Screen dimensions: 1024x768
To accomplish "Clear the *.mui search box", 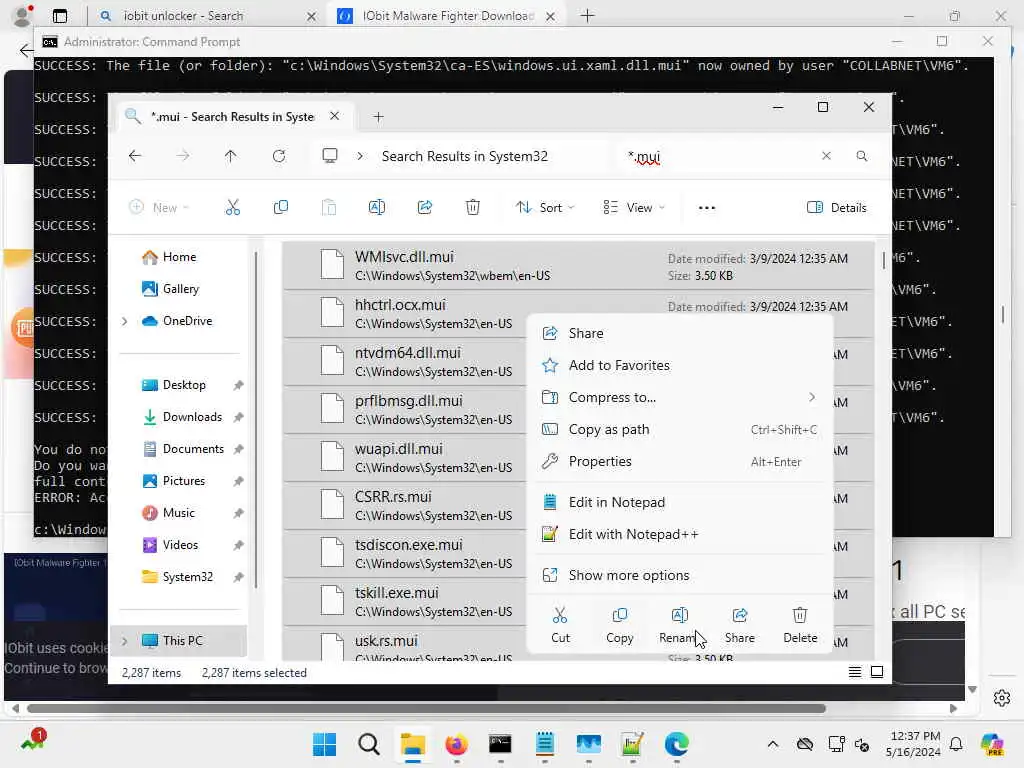I will [x=826, y=156].
